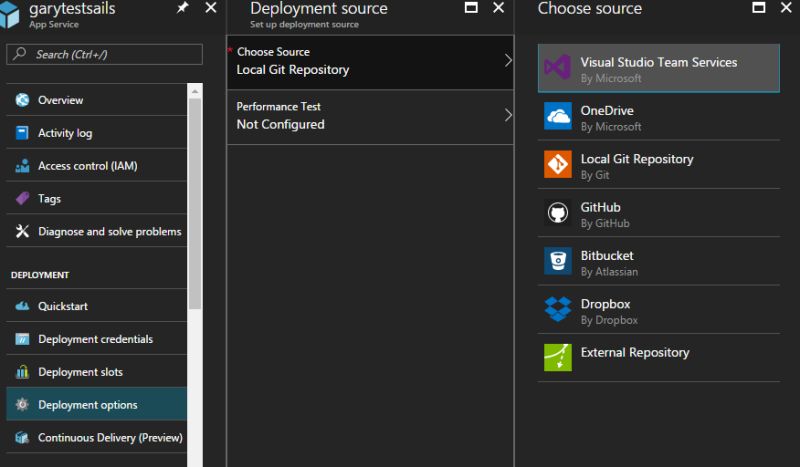Image resolution: width=800 pixels, height=467 pixels.
Task: Choose Visual Studio Team Services source
Action: click(x=659, y=68)
